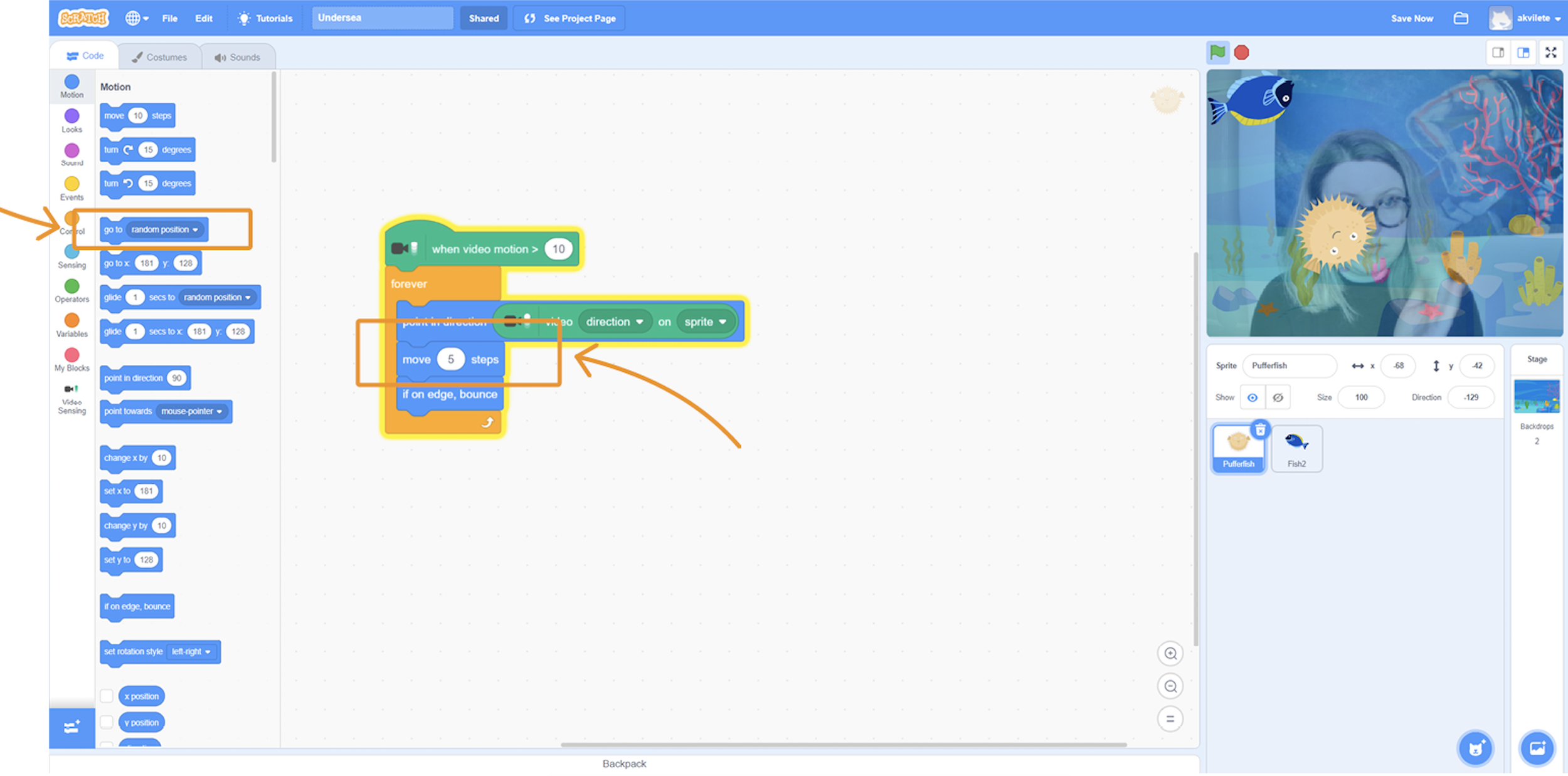Expand the language globe menu

click(136, 18)
